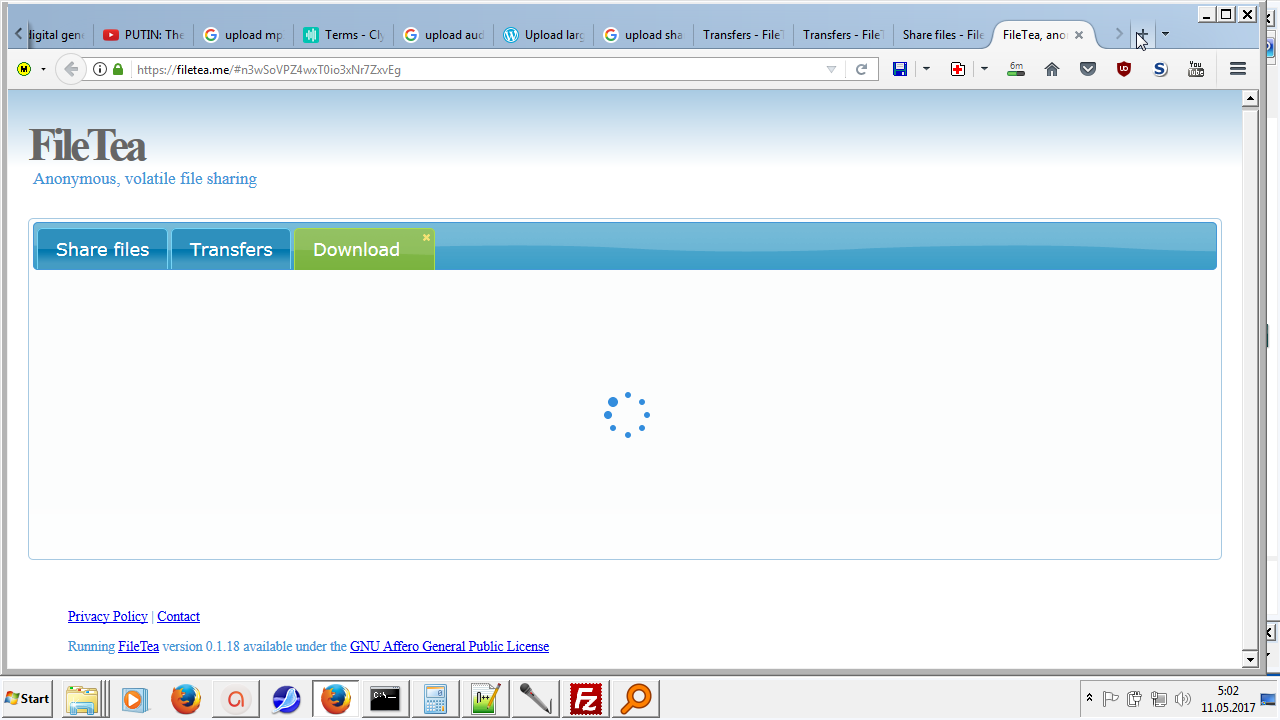Click the red cross toolbar icon
The width and height of the screenshot is (1280, 720).
pyautogui.click(x=958, y=69)
